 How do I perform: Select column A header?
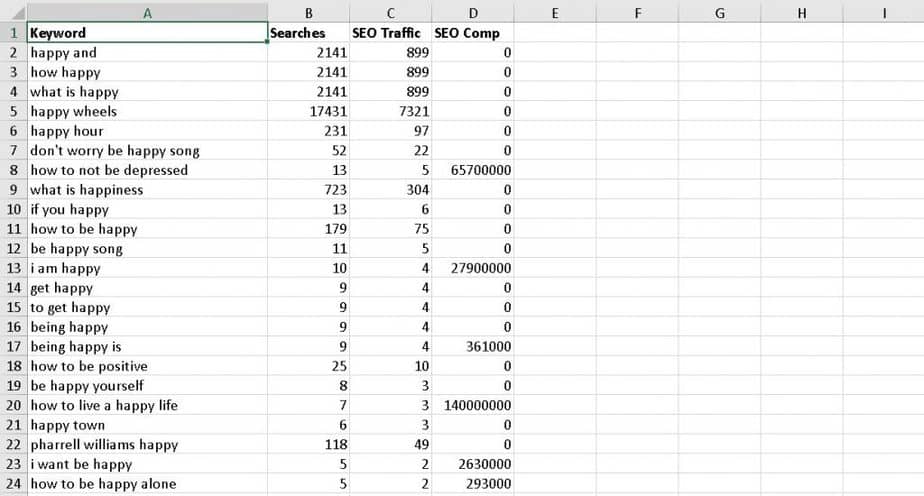tap(147, 12)
